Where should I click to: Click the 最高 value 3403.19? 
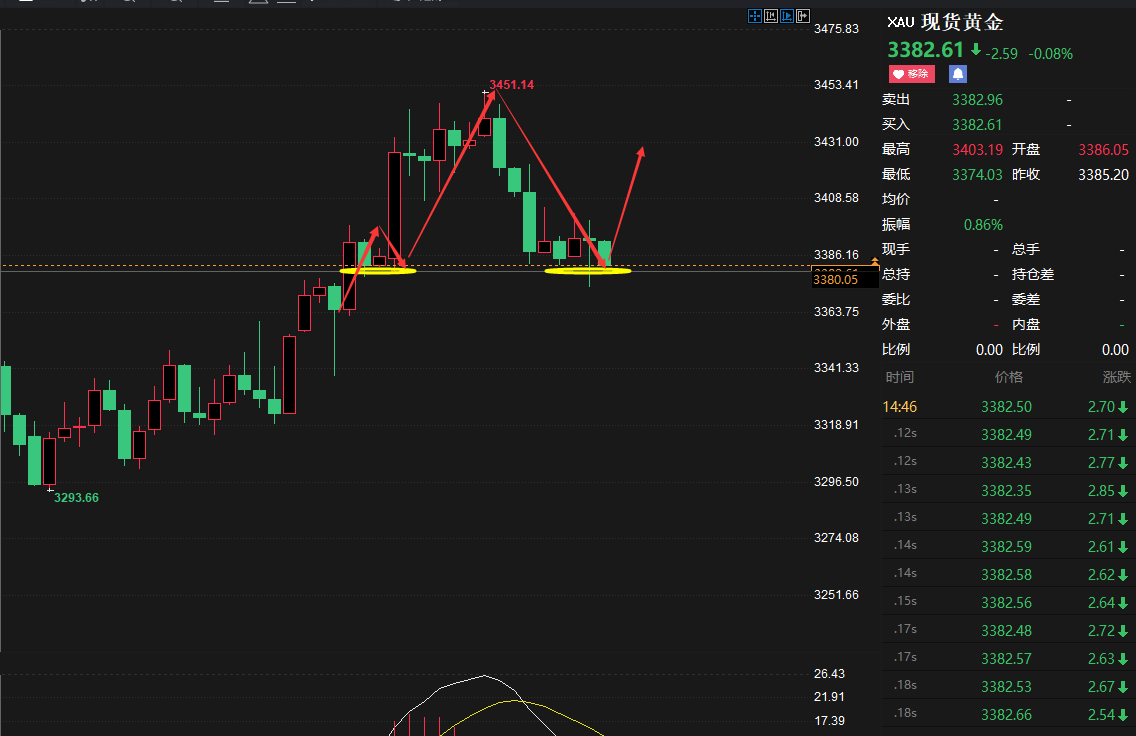[x=977, y=150]
